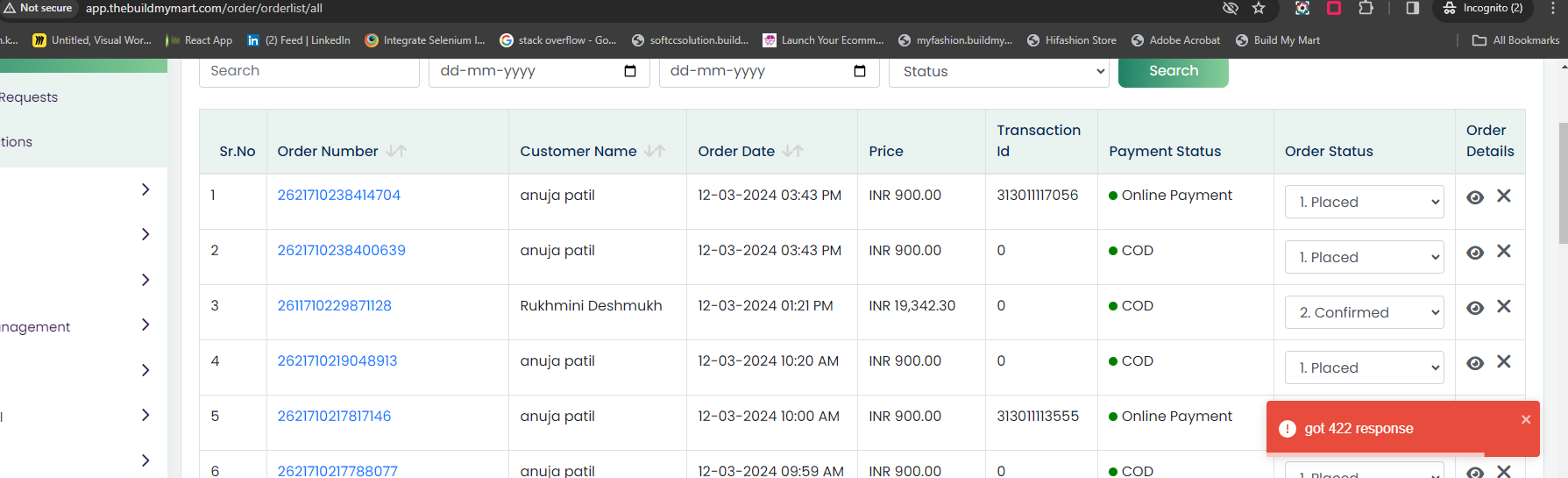Click price INR 19,342.30
This screenshot has width=1568, height=478.
(912, 305)
